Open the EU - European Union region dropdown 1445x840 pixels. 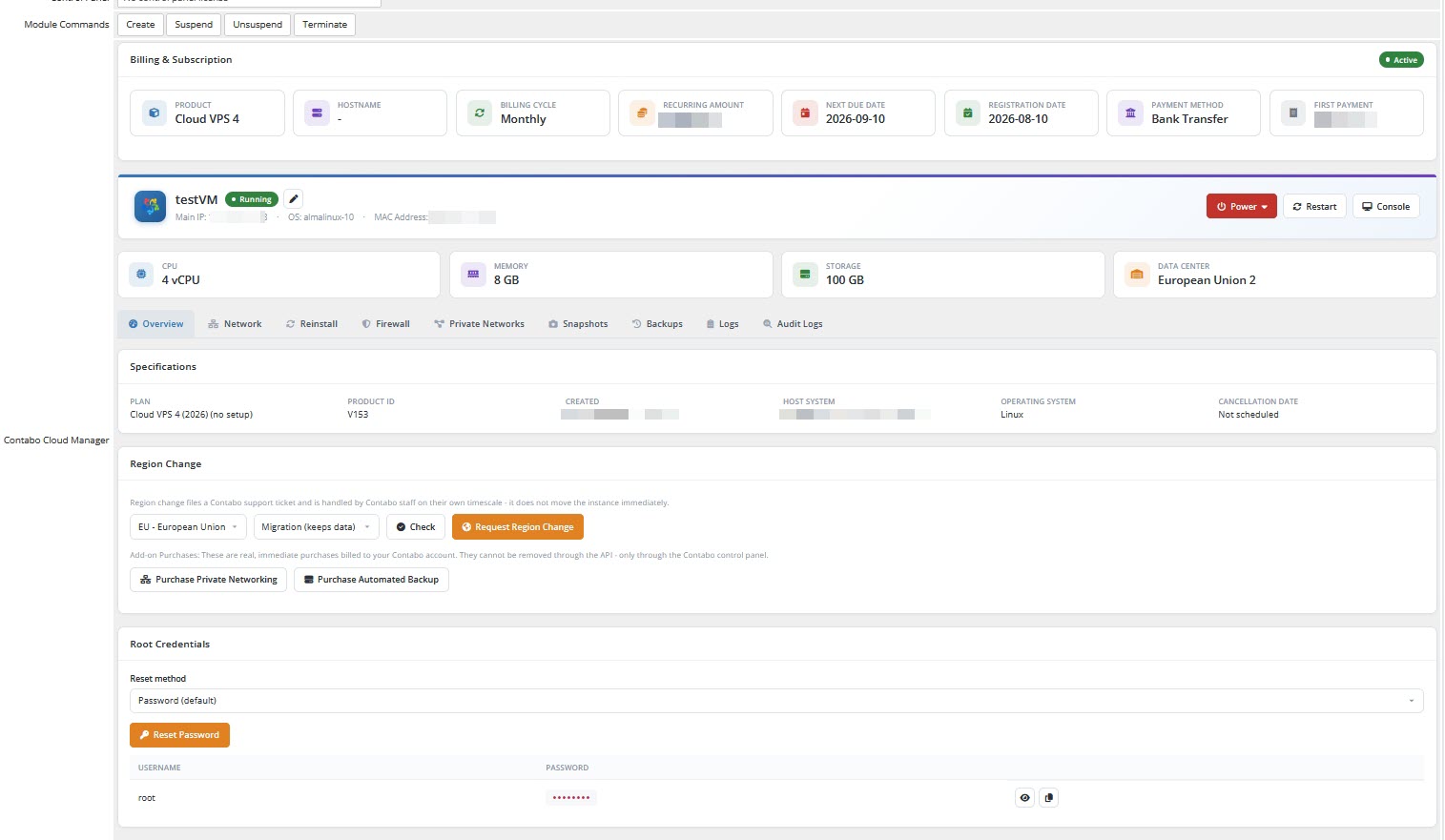coord(188,527)
